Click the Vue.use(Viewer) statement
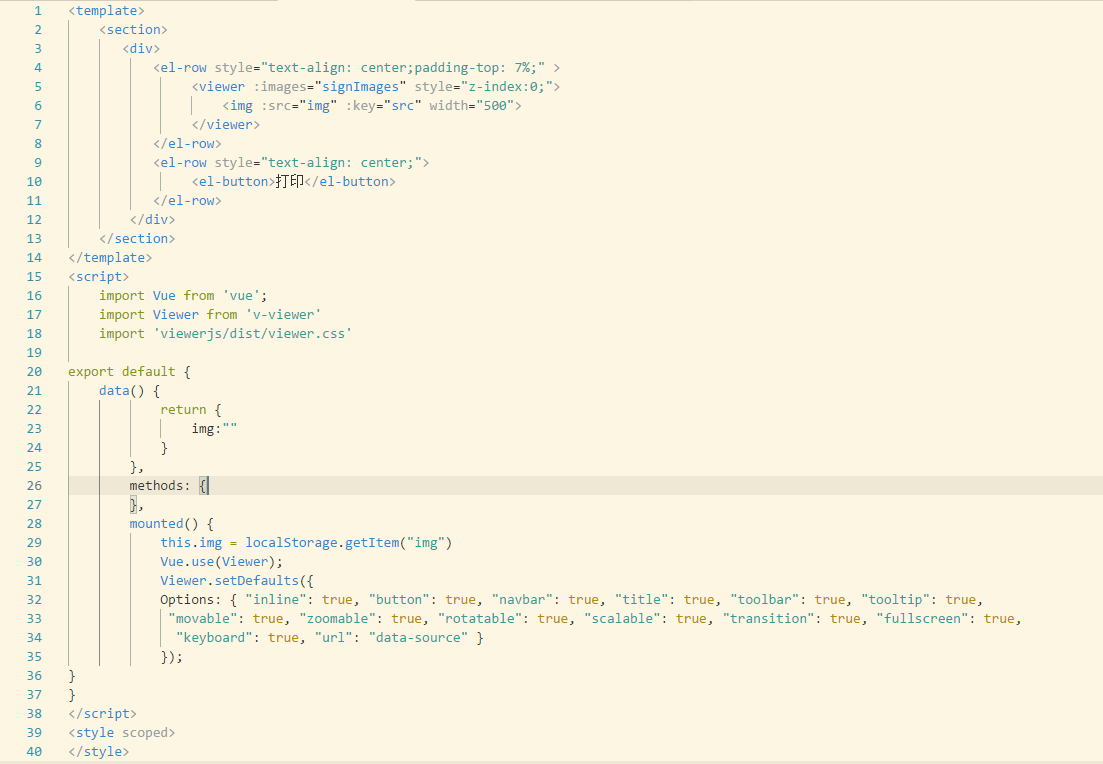This screenshot has height=764, width=1103. click(x=222, y=561)
